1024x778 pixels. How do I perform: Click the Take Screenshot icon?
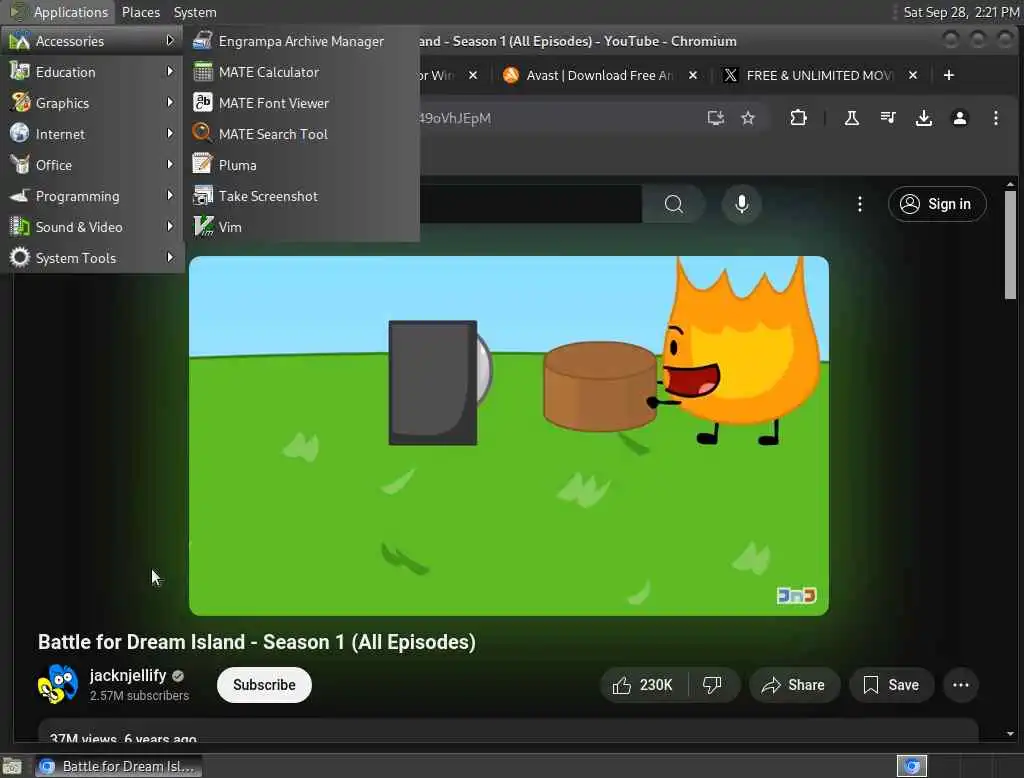[x=202, y=195]
